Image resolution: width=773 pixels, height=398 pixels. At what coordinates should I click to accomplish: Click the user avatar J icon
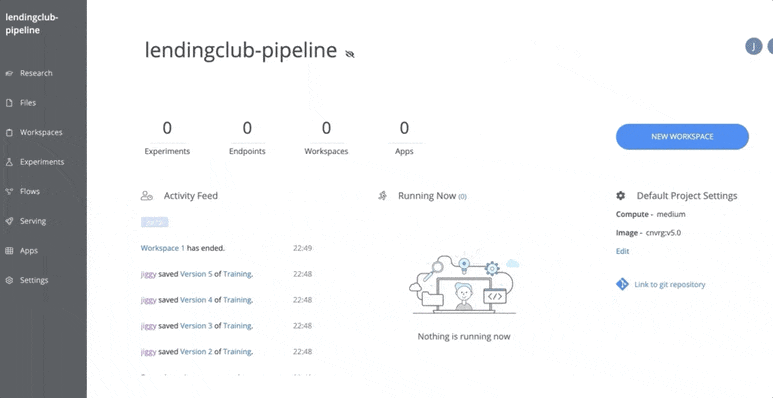pyautogui.click(x=753, y=46)
